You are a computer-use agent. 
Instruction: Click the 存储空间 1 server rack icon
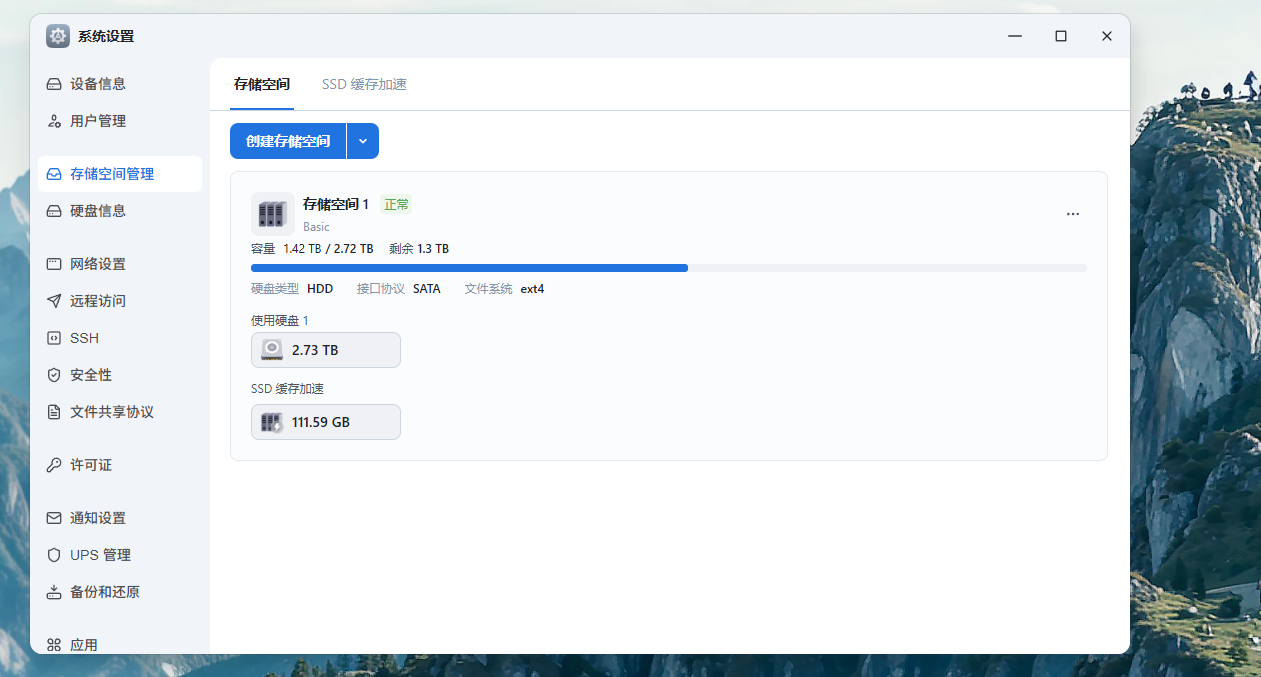click(272, 214)
